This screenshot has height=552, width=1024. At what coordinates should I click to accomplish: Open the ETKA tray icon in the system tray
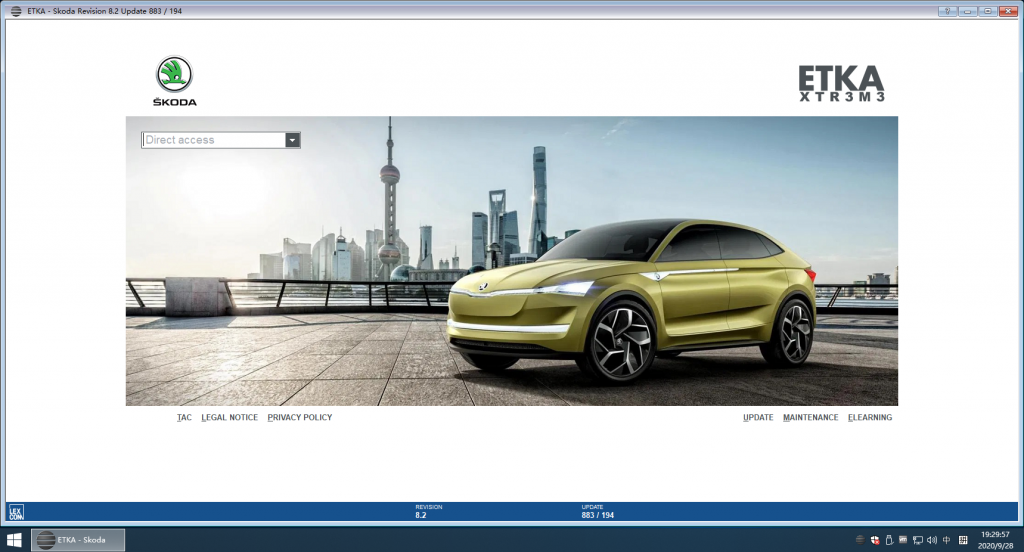click(860, 540)
